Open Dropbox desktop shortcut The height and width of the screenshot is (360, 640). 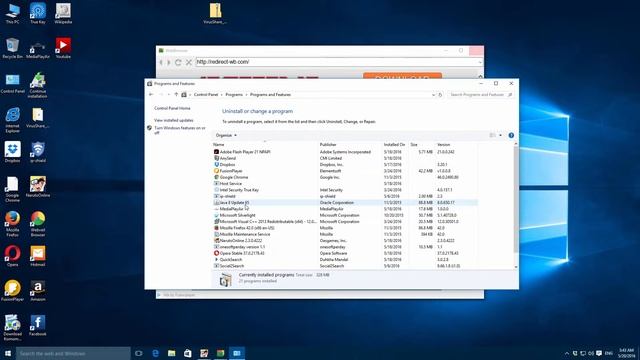[12, 152]
